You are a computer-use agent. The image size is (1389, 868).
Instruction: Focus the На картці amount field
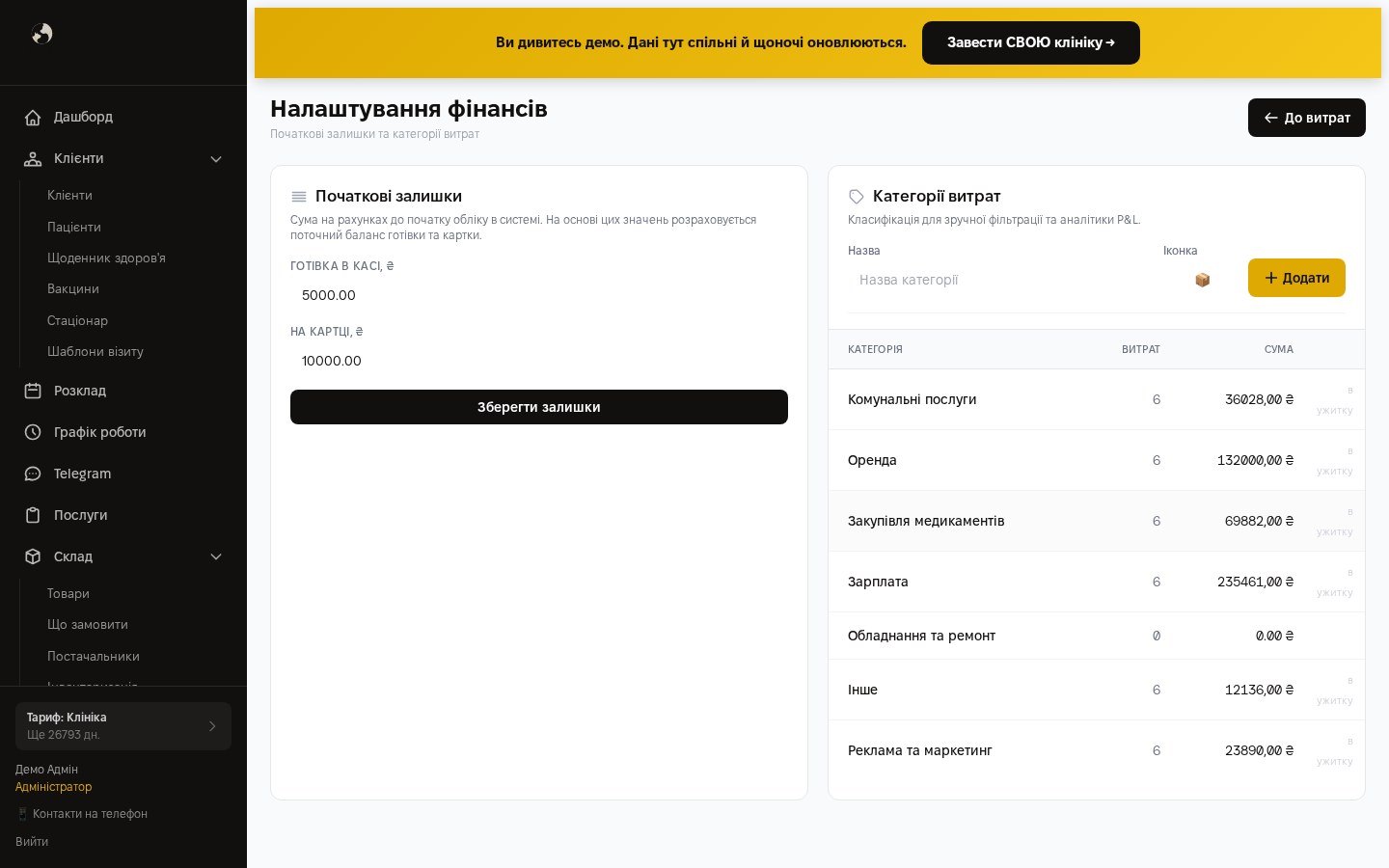[539, 361]
